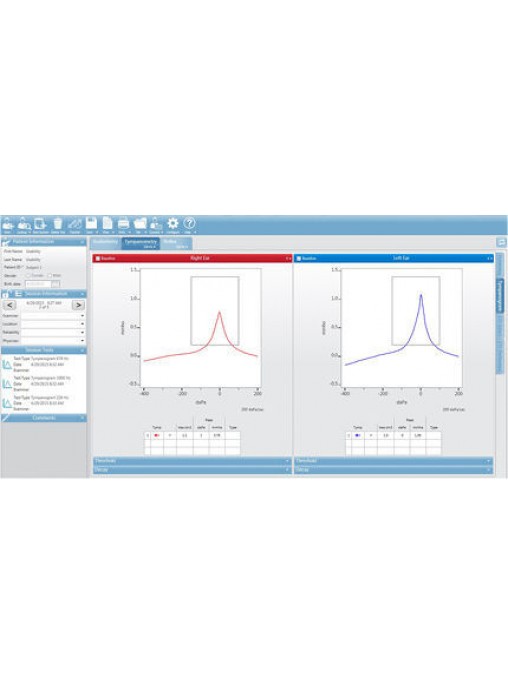Open the Location dropdown
Image resolution: width=508 pixels, height=696 pixels.
tap(53, 324)
